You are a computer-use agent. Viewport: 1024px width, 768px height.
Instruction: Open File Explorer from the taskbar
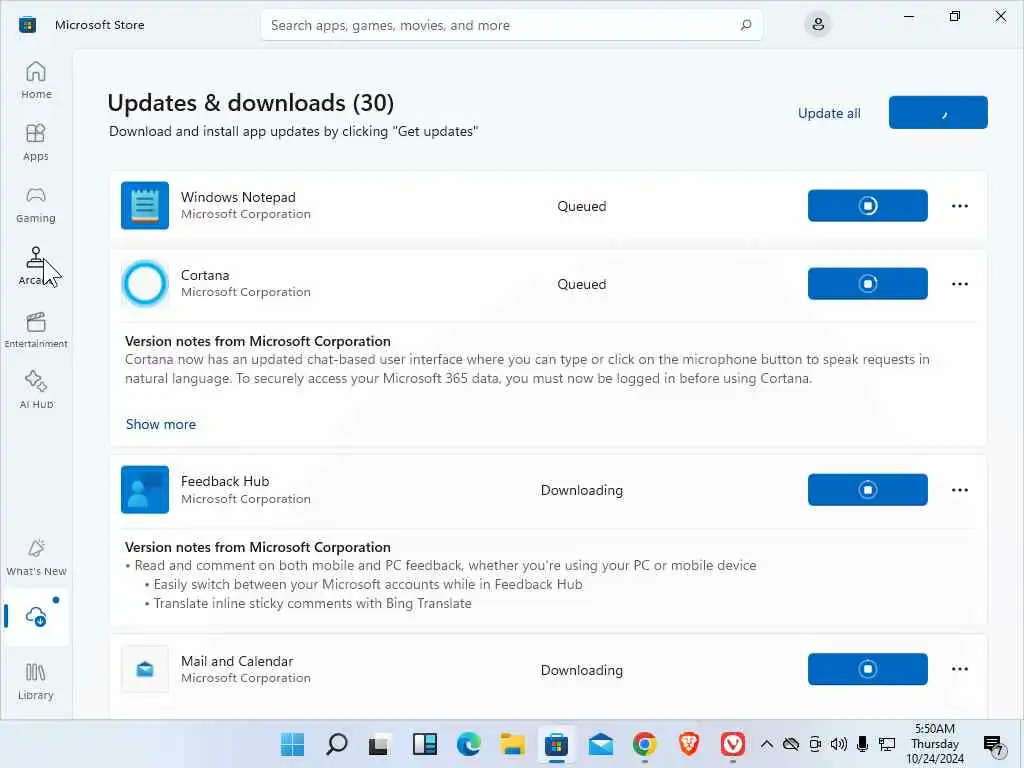(513, 744)
